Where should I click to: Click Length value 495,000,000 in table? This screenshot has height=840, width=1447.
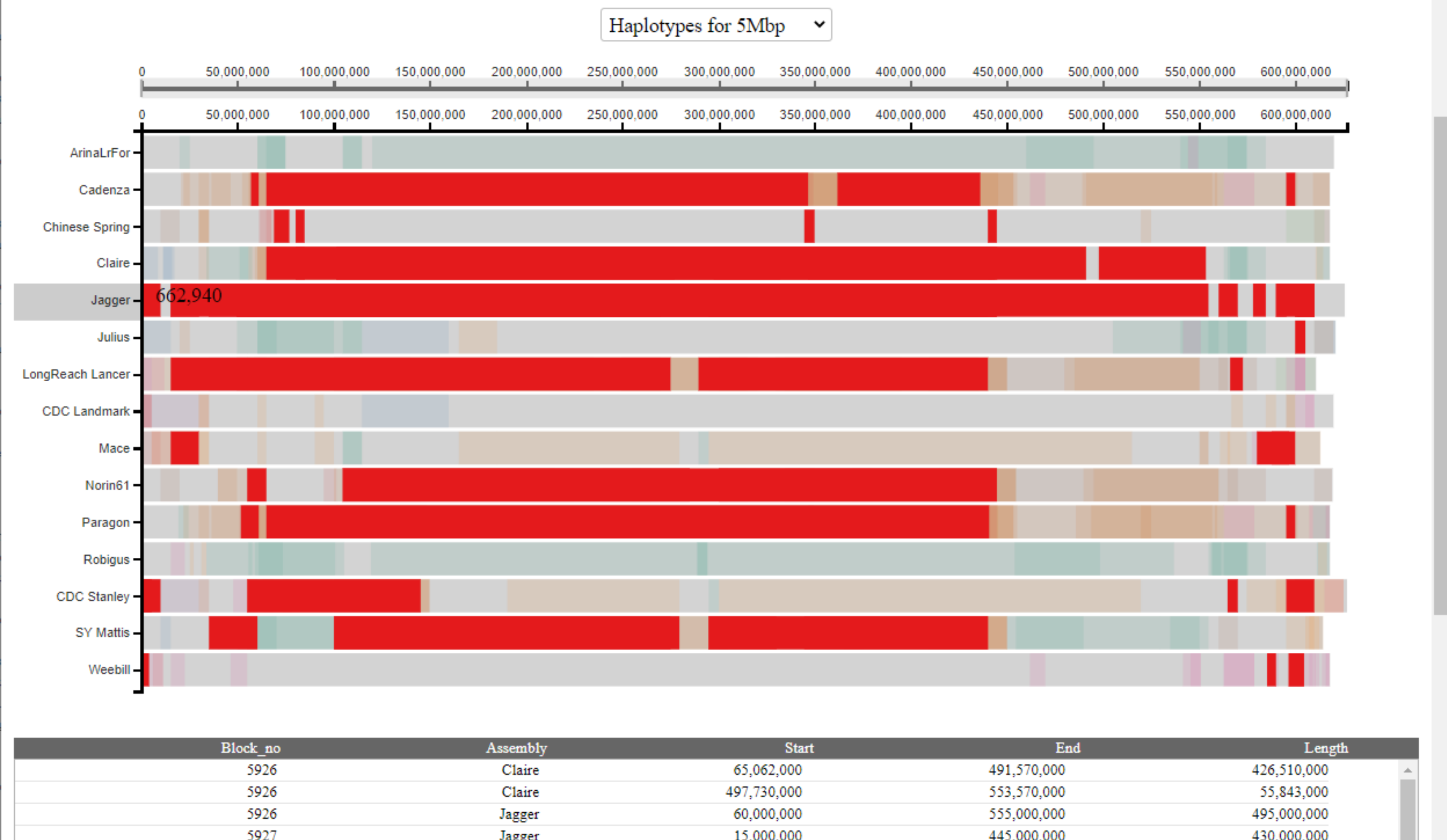[x=1290, y=814]
